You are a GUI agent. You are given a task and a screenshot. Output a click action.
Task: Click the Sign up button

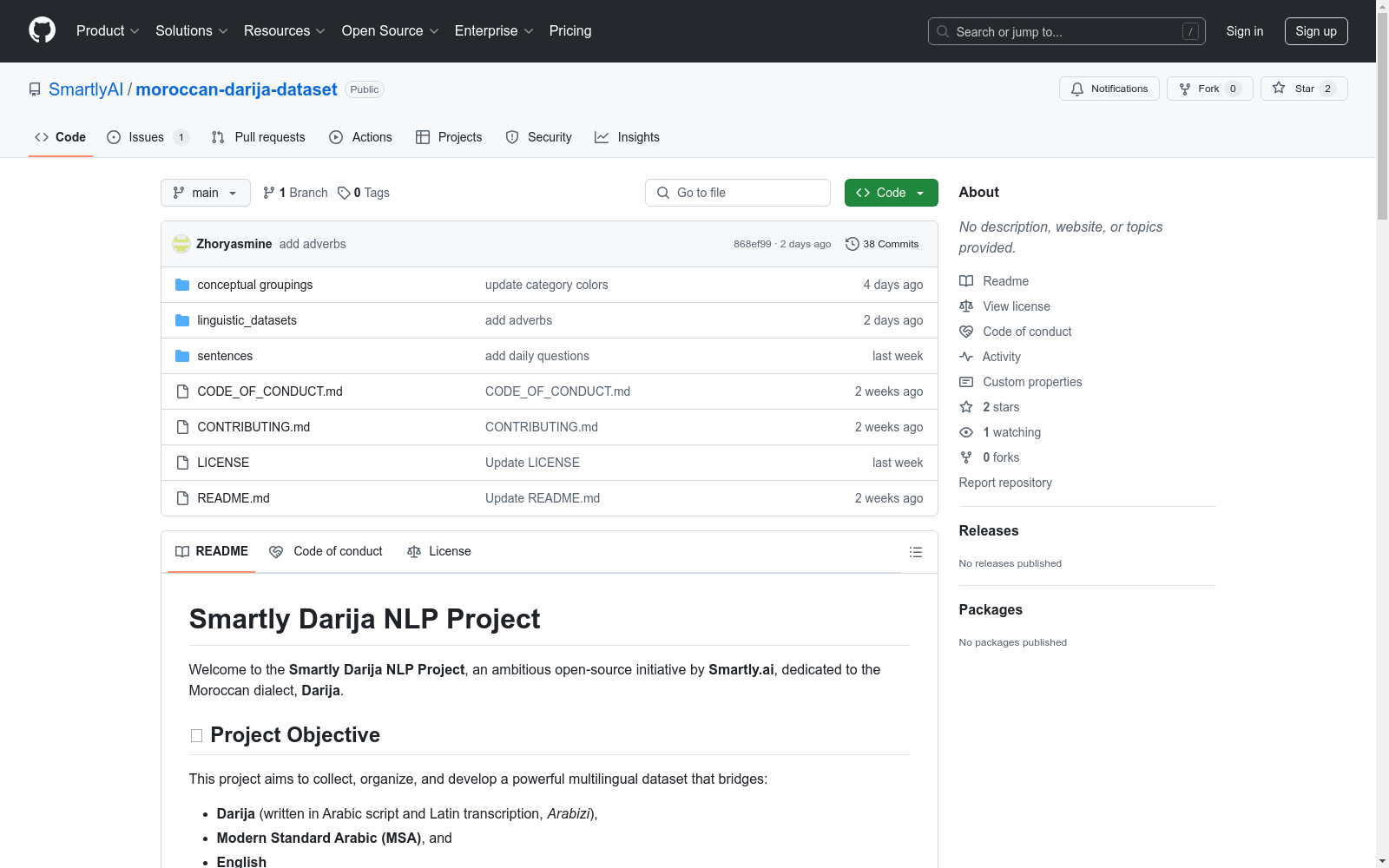[x=1316, y=31]
